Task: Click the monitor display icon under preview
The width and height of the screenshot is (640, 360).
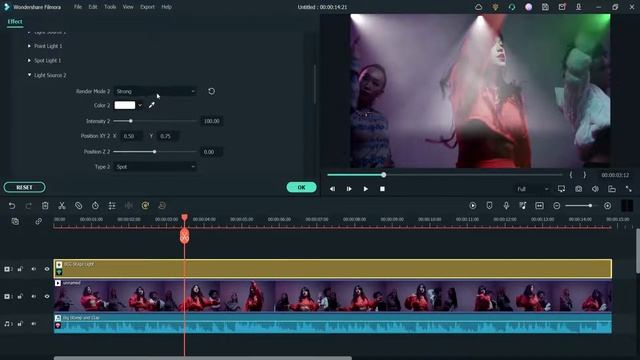Action: tap(562, 189)
